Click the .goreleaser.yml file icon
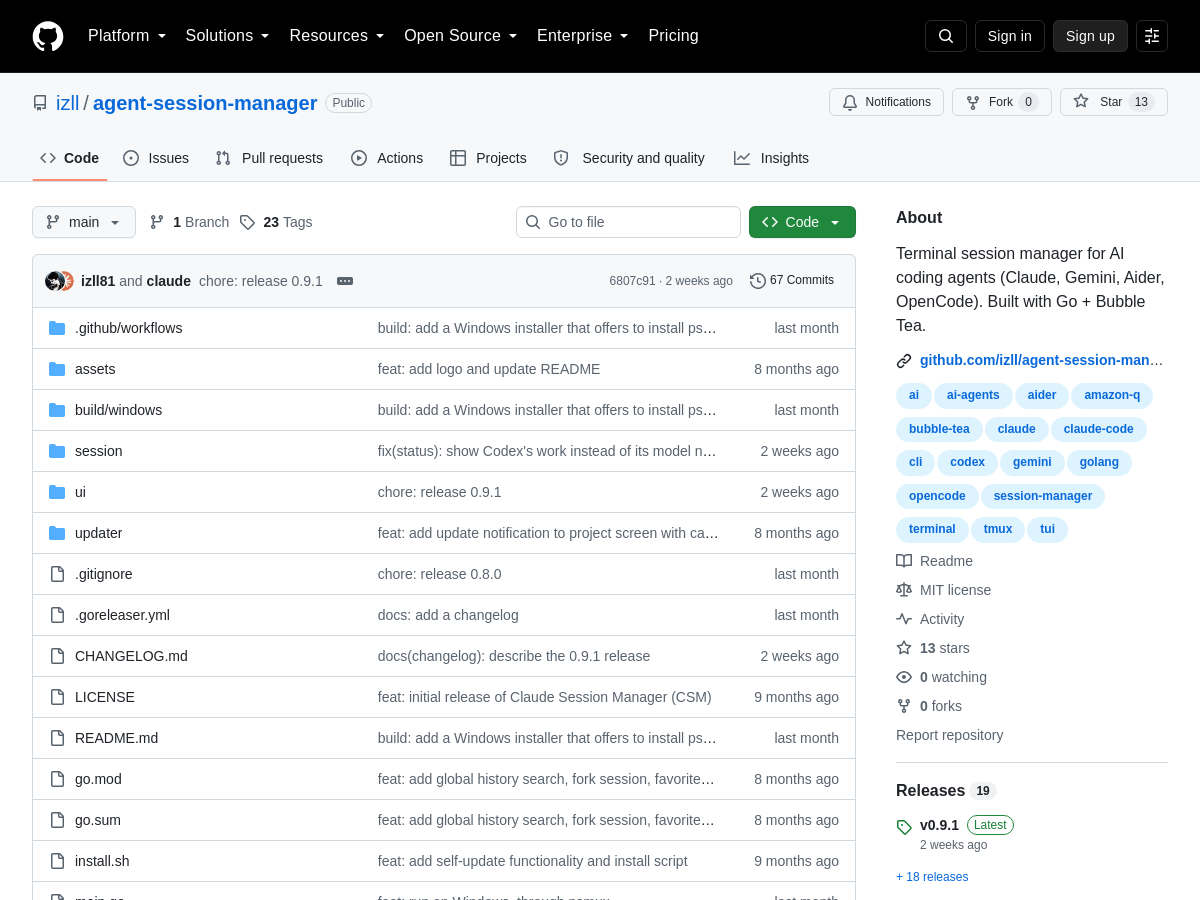Viewport: 1200px width, 900px height. (57, 615)
